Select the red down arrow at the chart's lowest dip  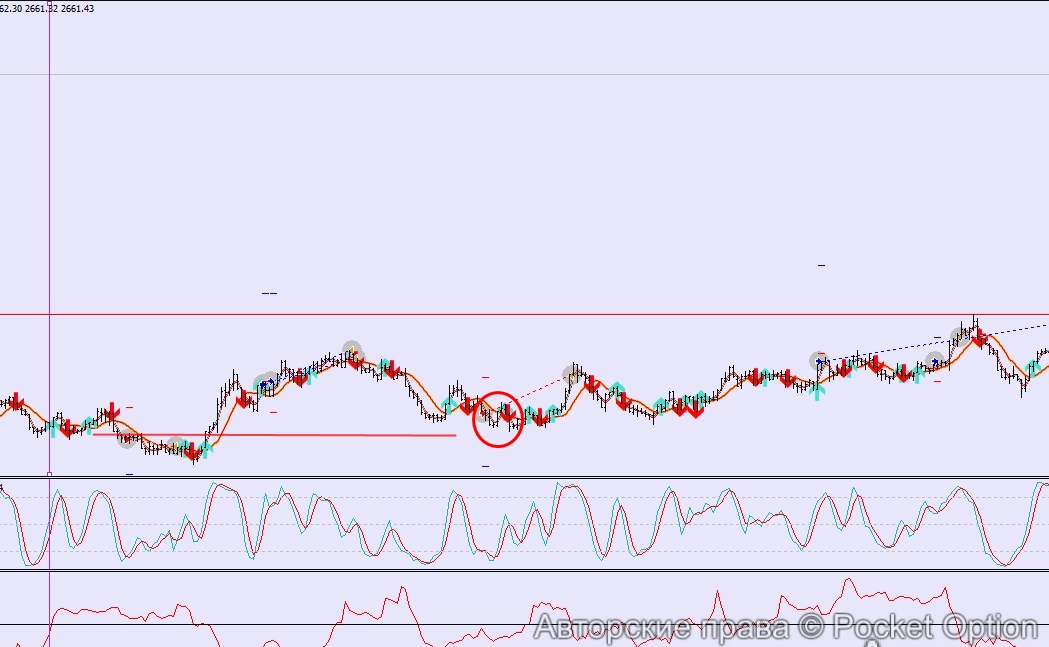192,452
